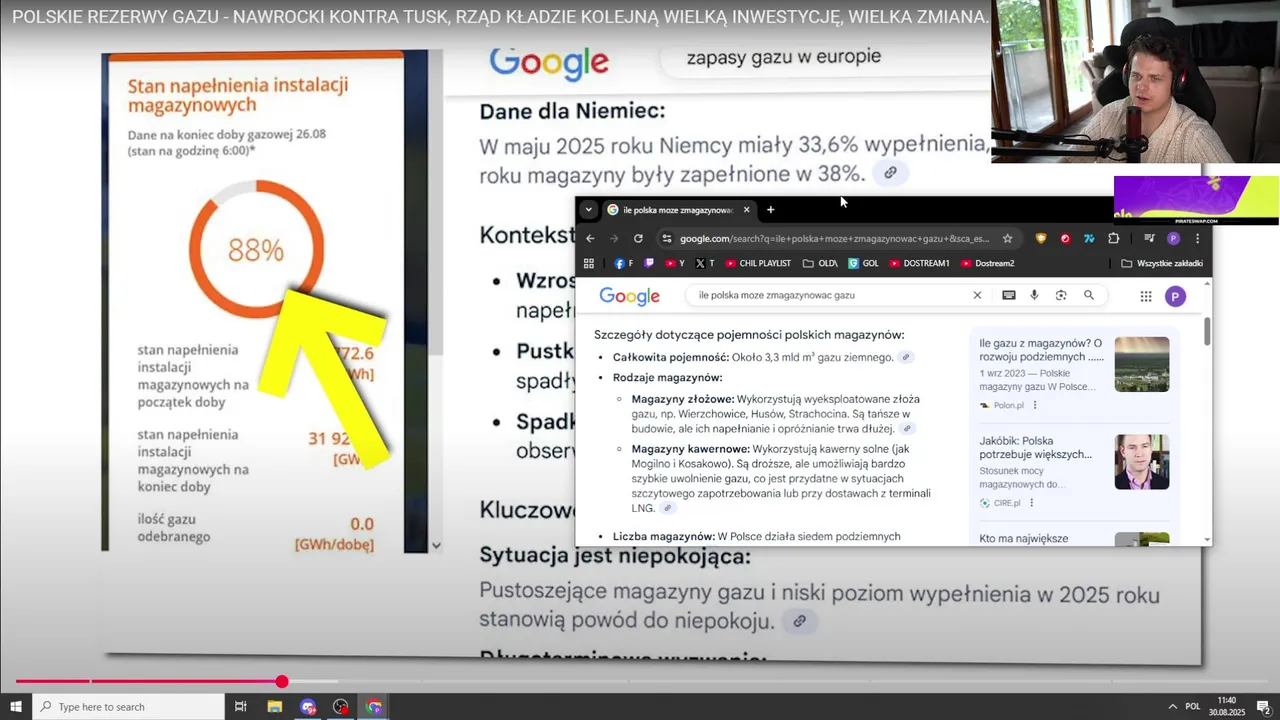This screenshot has width=1280, height=720.
Task: Open the Google account P avatar
Action: coord(1175,296)
